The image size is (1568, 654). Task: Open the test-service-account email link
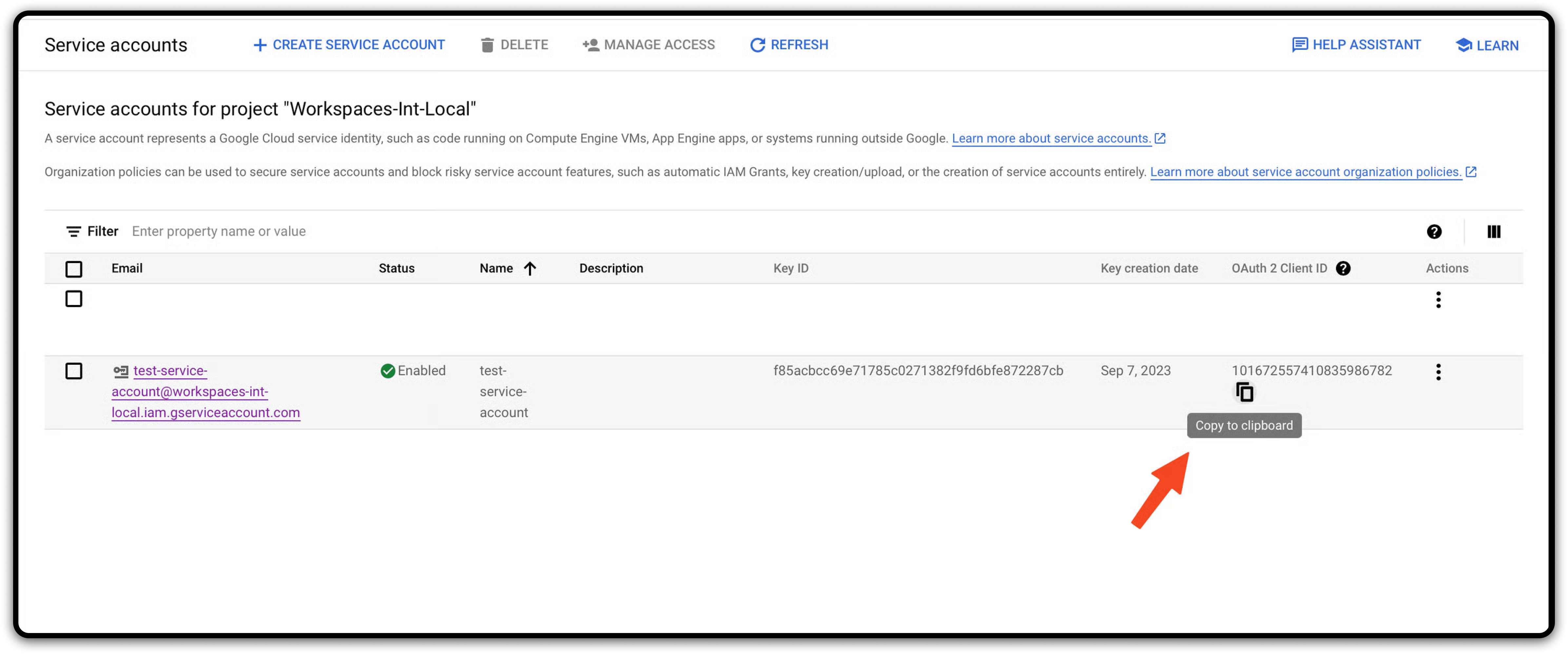tap(189, 392)
